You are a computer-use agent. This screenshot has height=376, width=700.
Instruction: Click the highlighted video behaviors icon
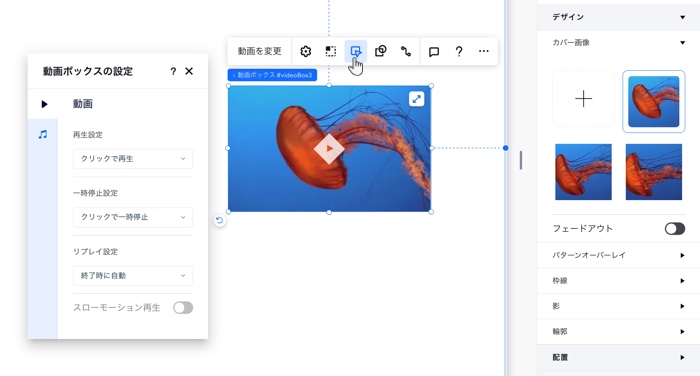(356, 51)
